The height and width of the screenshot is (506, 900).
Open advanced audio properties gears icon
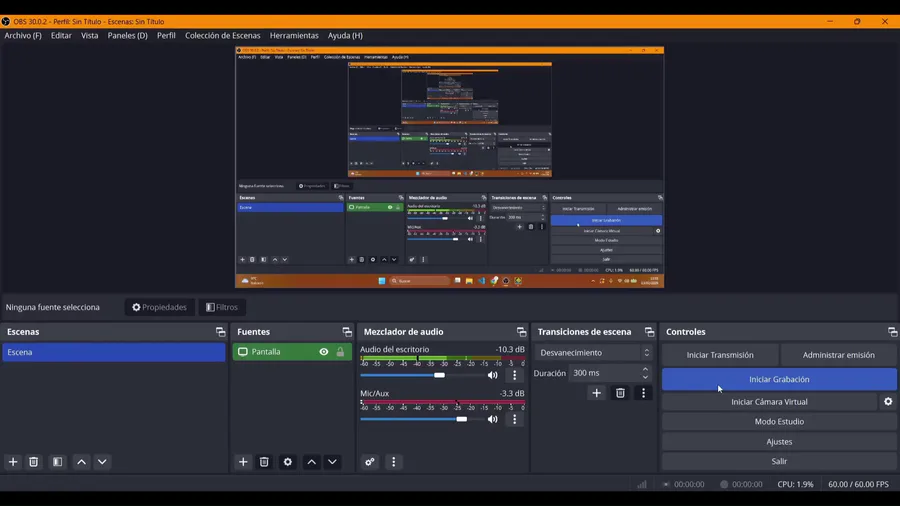[370, 462]
